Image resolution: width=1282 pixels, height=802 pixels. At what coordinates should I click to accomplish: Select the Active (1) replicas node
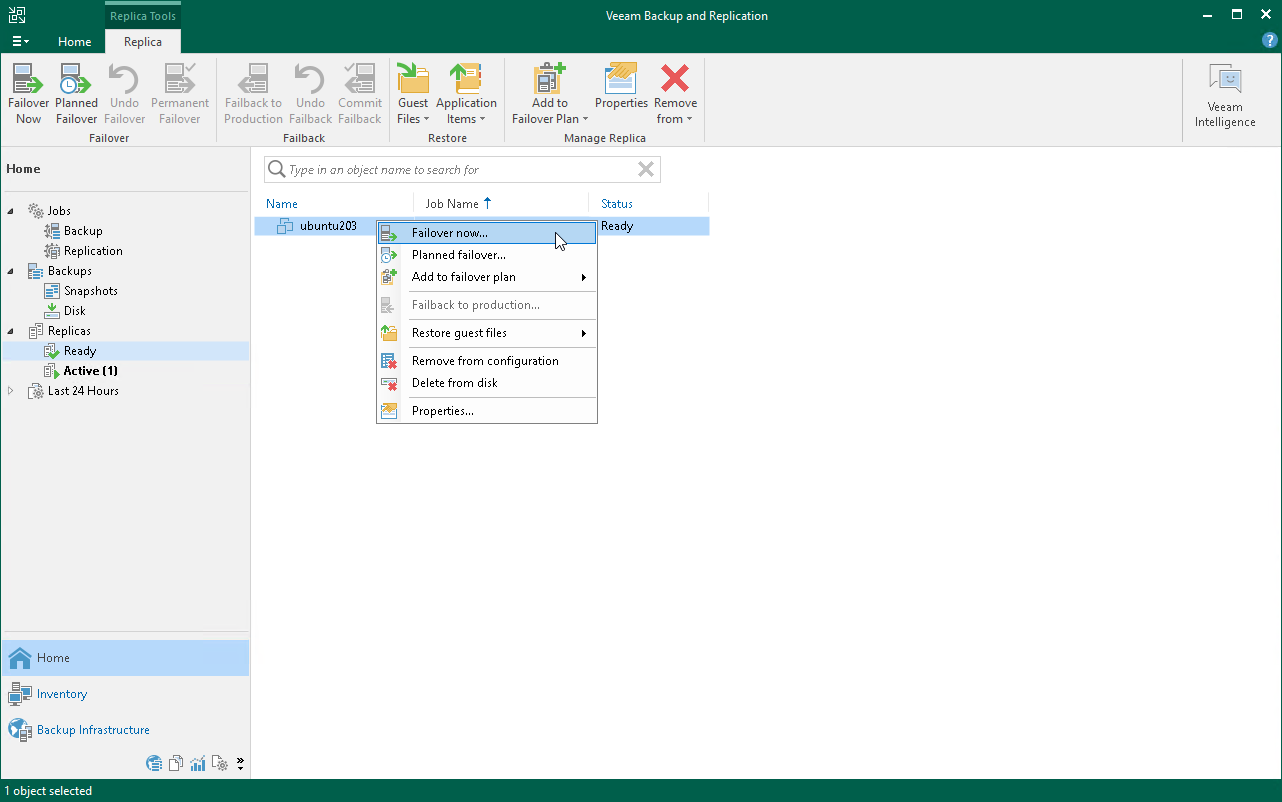tap(91, 371)
